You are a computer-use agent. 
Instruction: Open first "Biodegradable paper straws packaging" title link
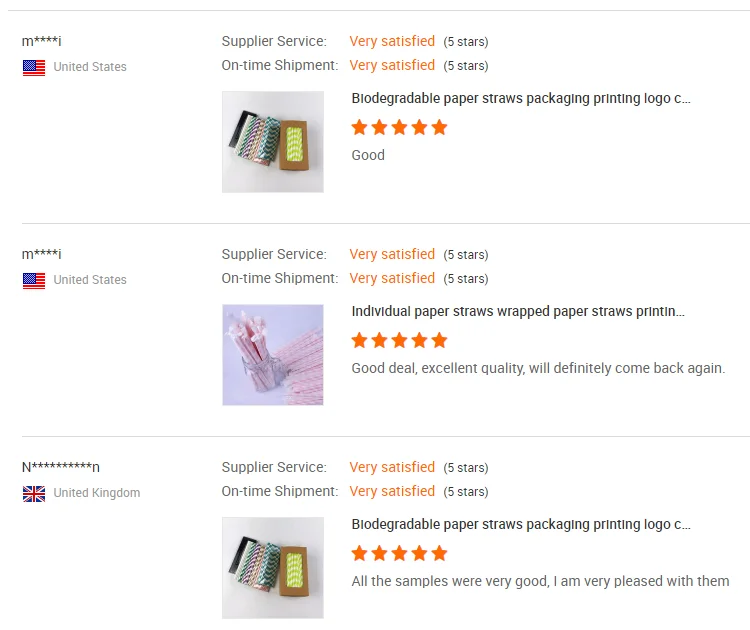521,99
